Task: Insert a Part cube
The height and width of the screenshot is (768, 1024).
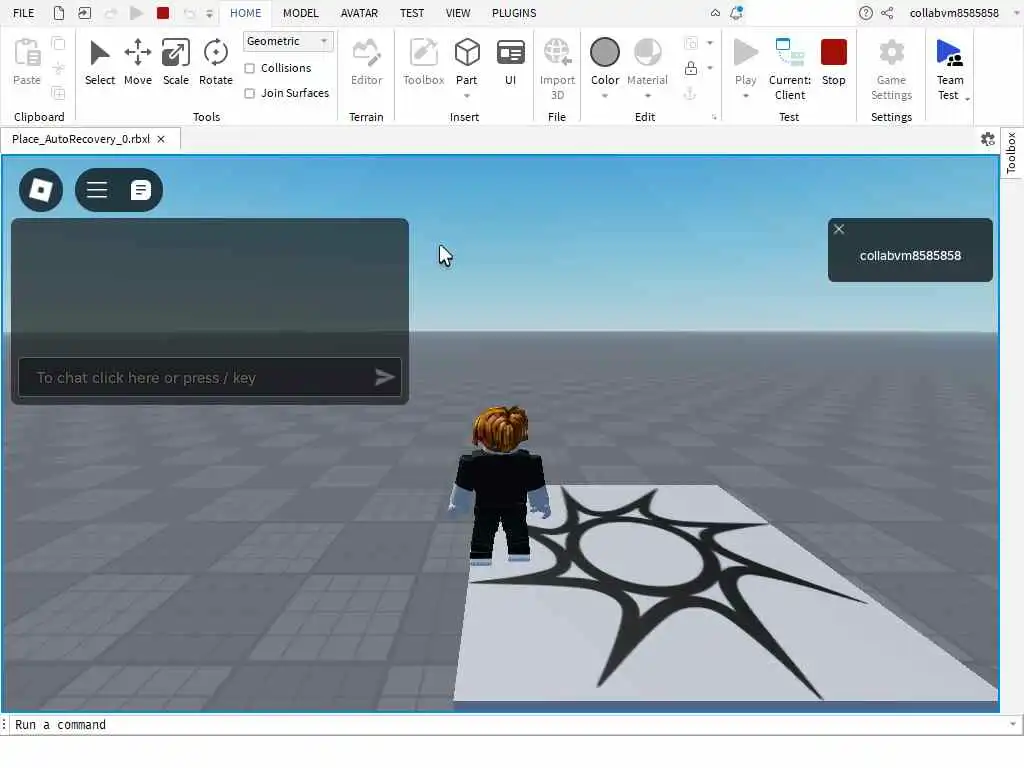Action: pyautogui.click(x=467, y=54)
